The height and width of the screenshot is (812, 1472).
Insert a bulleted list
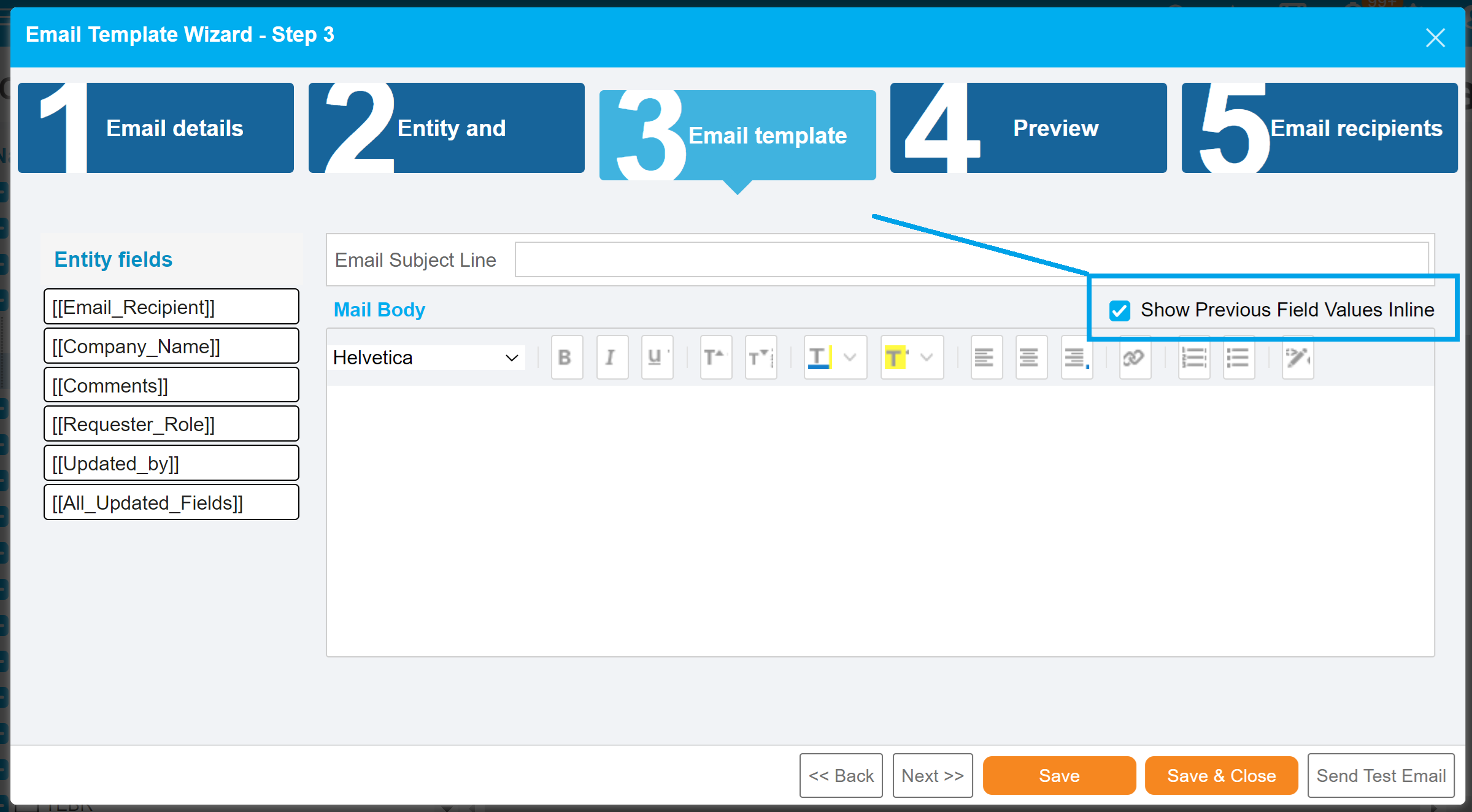pyautogui.click(x=1238, y=358)
